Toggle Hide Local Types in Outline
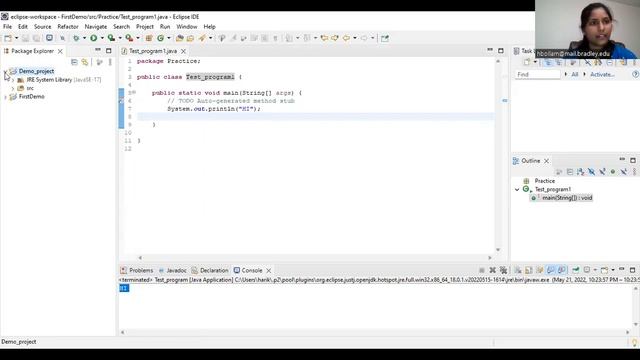 click(624, 172)
